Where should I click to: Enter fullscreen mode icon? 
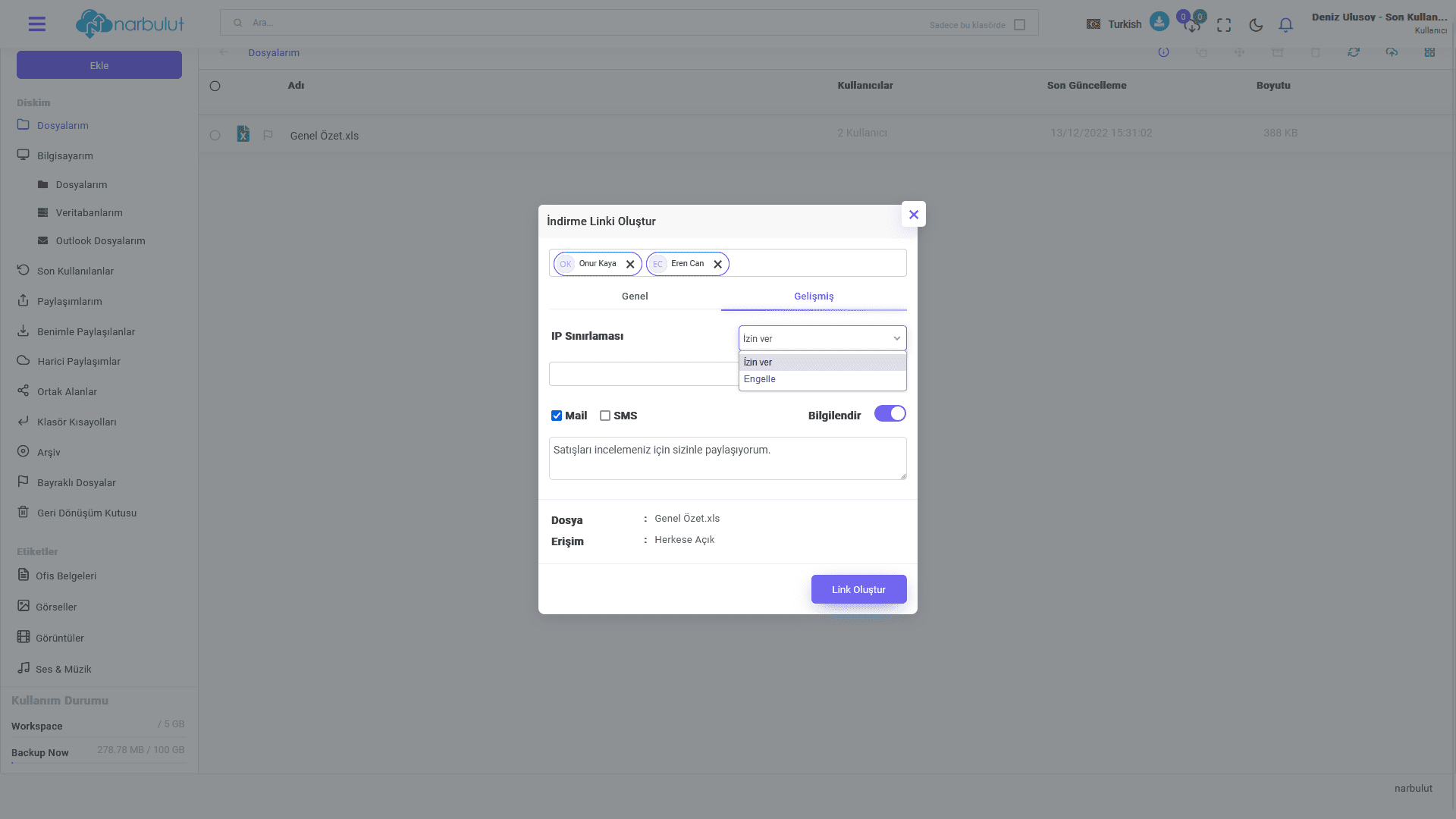coord(1224,25)
